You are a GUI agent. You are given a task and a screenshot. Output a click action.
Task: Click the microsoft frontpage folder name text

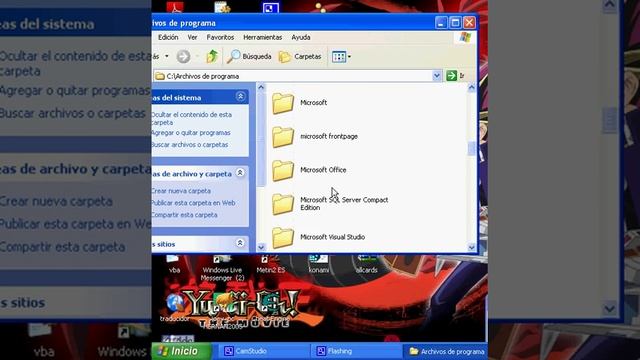[329, 136]
